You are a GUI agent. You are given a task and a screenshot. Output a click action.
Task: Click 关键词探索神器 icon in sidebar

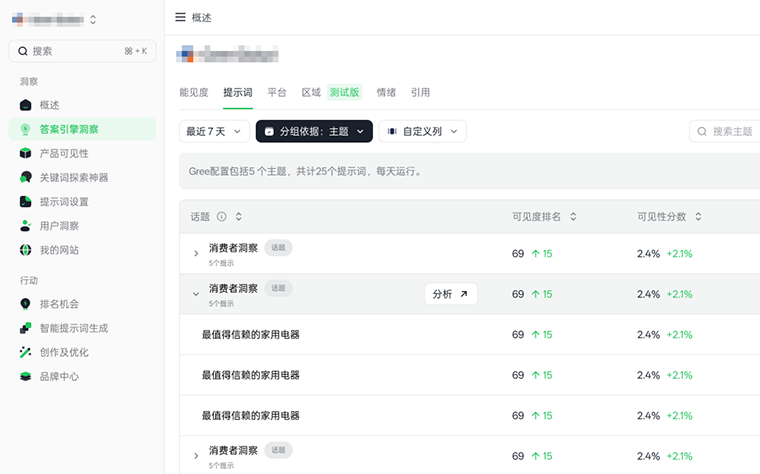[26, 177]
